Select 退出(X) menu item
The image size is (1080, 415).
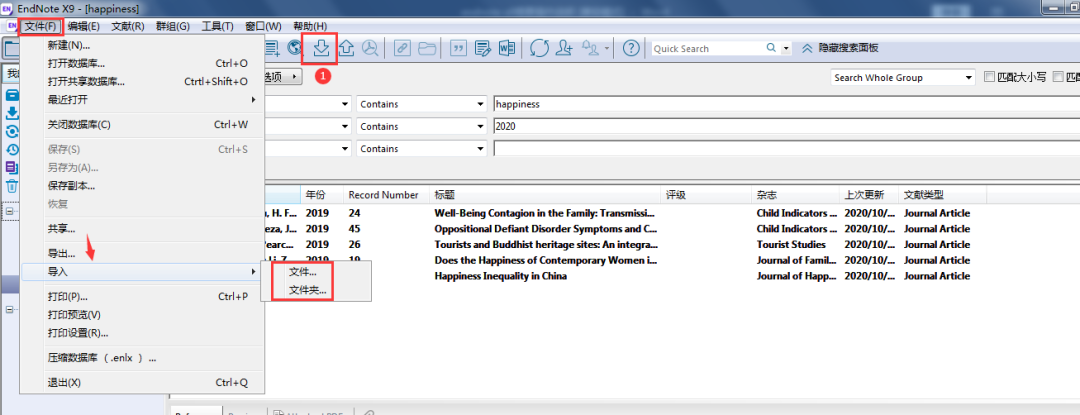[142, 382]
